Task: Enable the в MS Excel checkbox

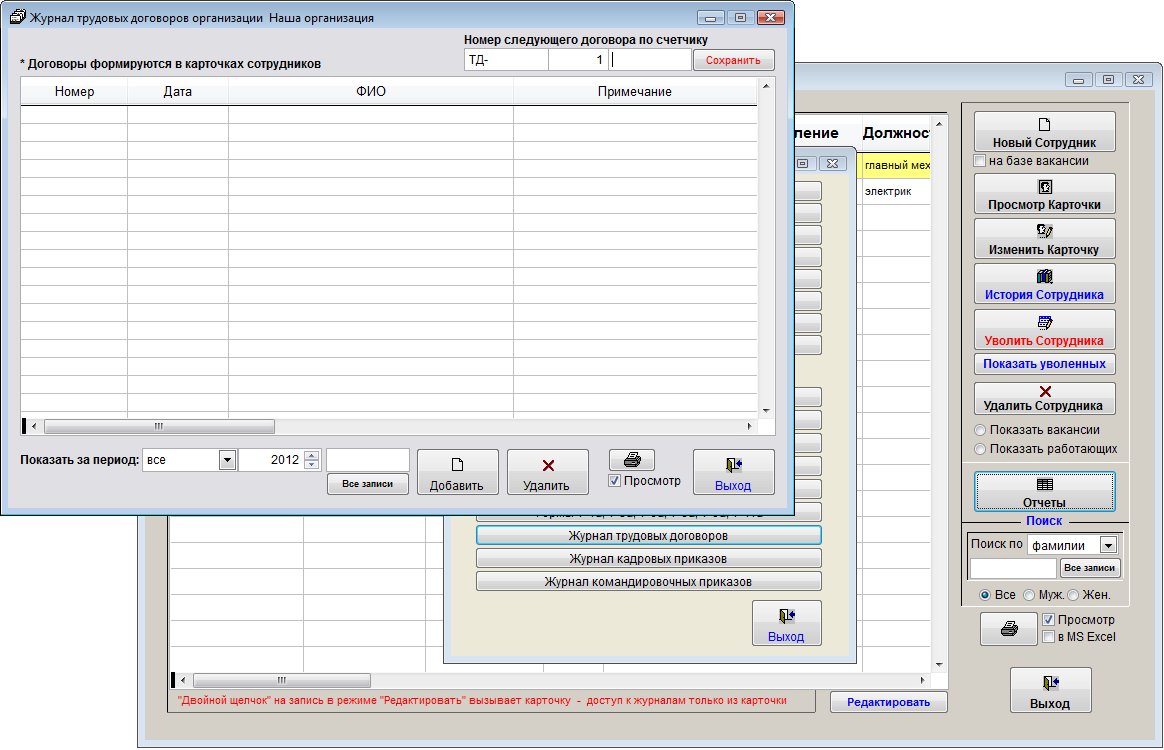Action: [1048, 636]
